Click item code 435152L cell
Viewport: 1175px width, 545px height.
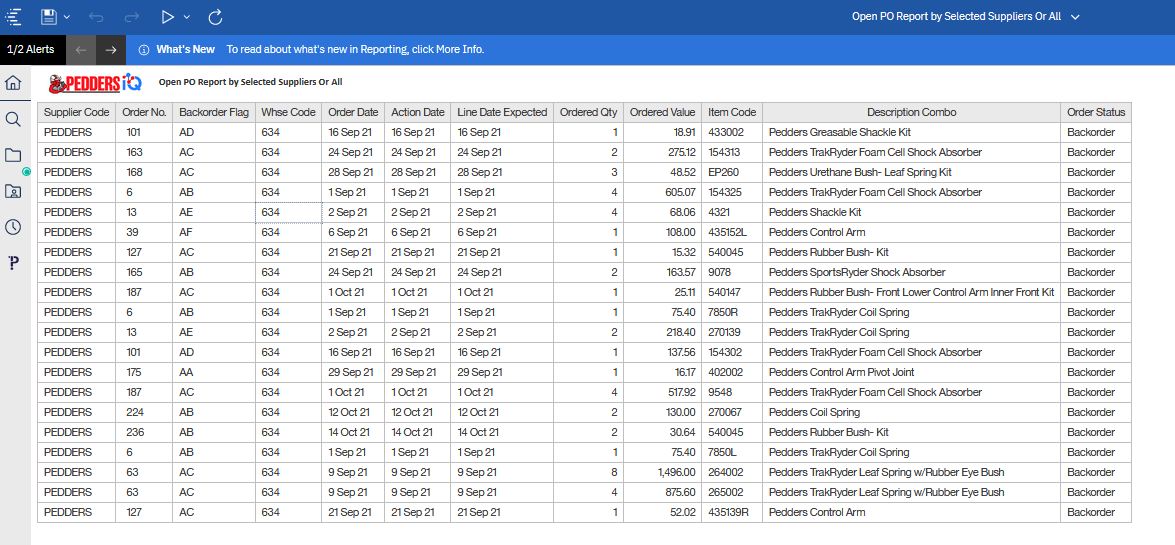[x=732, y=232]
